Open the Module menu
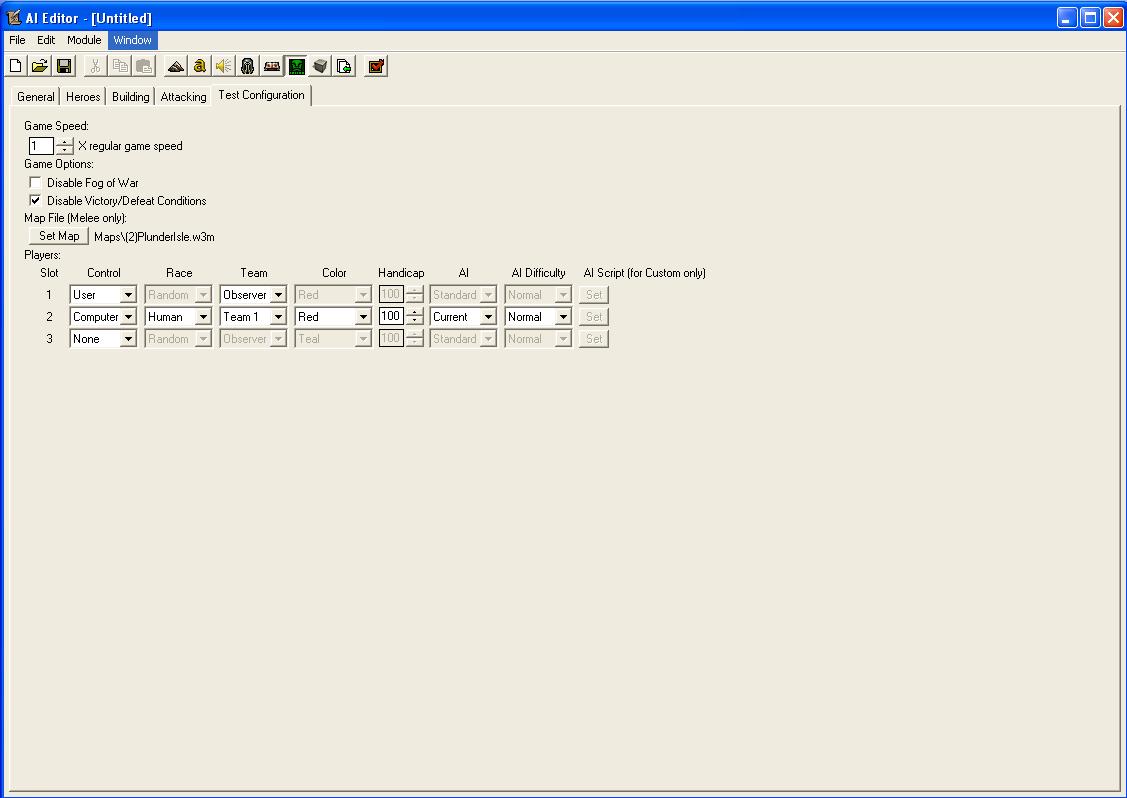1127x798 pixels. point(84,40)
